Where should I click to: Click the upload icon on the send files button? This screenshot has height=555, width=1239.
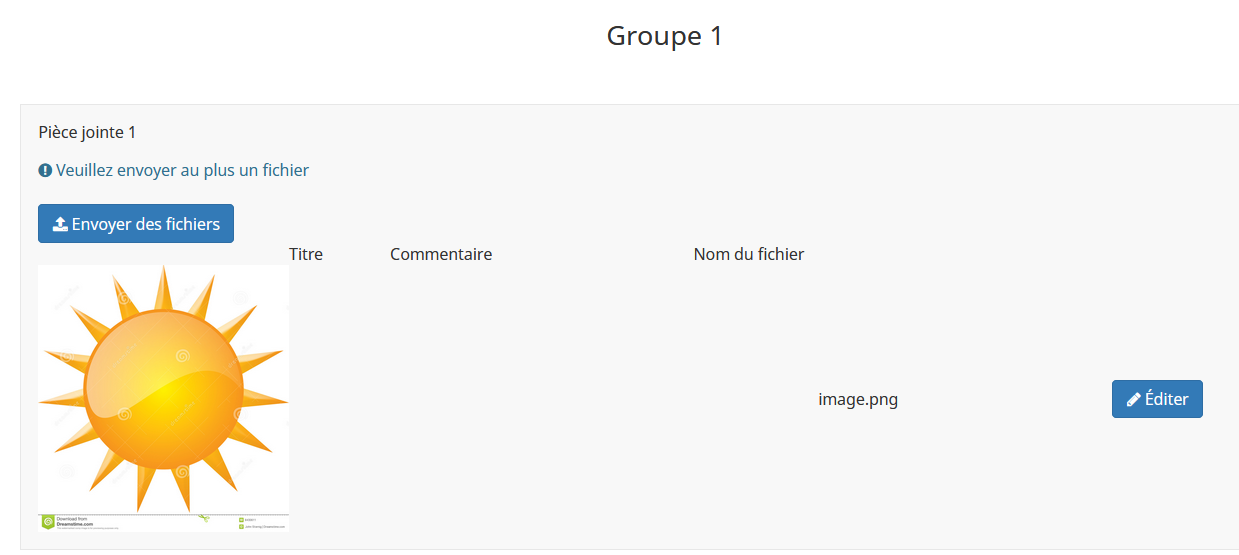pos(60,224)
